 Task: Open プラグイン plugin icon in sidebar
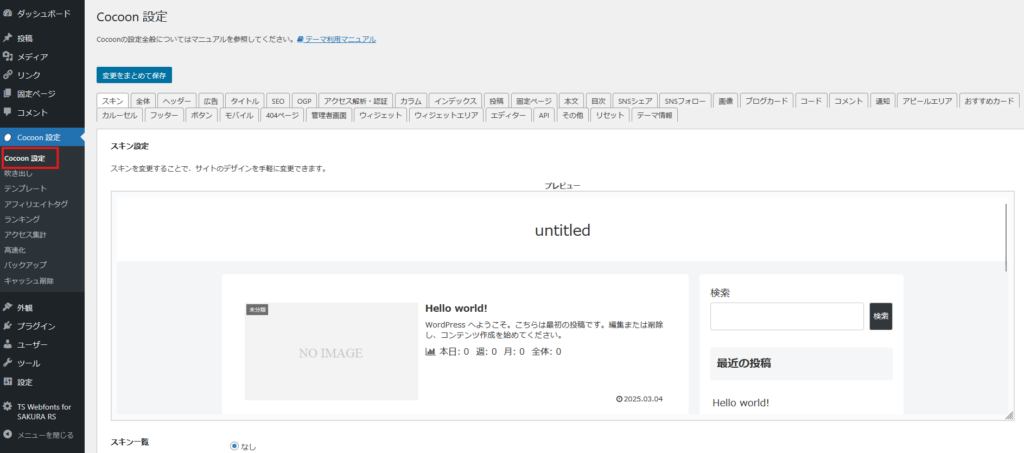click(8, 326)
